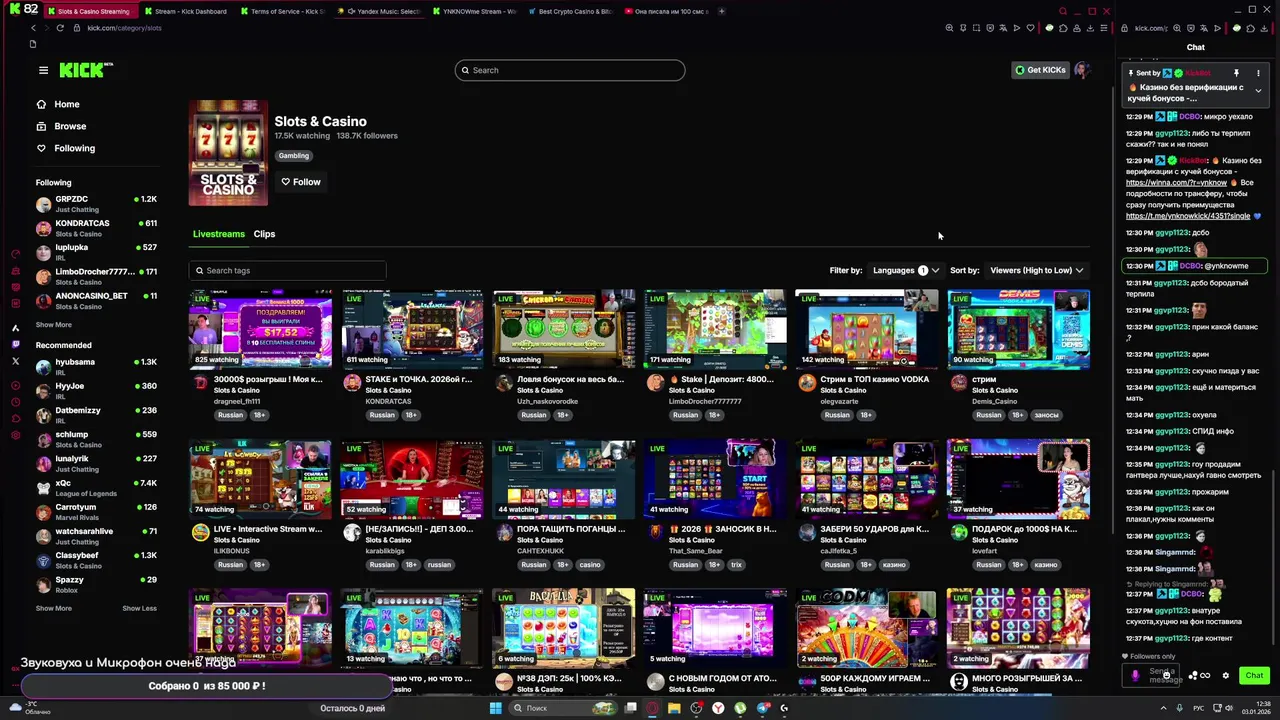Switch to 'Best Crypto Casino' browser tab

572,11
